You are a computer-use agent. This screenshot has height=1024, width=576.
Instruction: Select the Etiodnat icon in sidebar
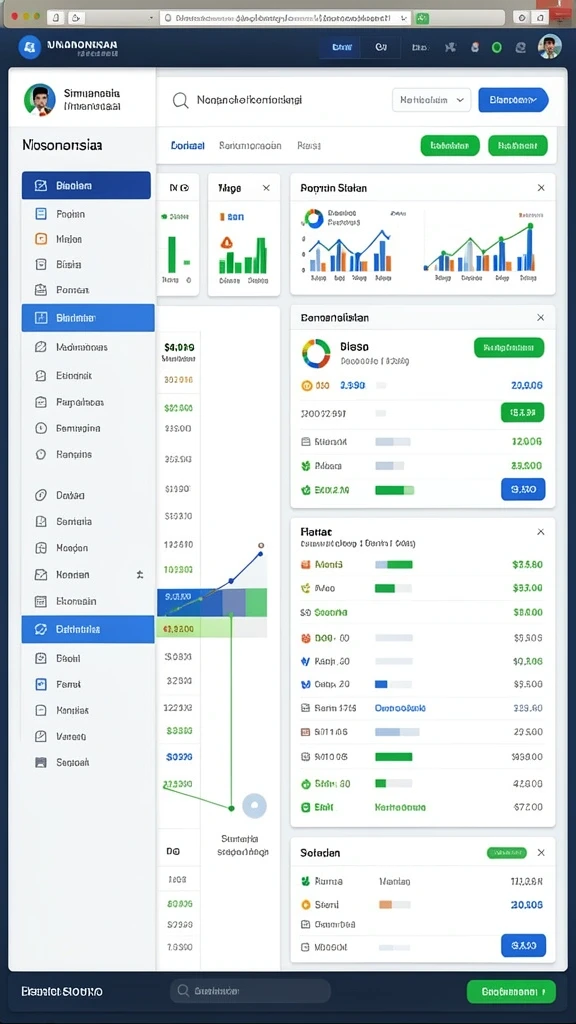click(x=40, y=376)
